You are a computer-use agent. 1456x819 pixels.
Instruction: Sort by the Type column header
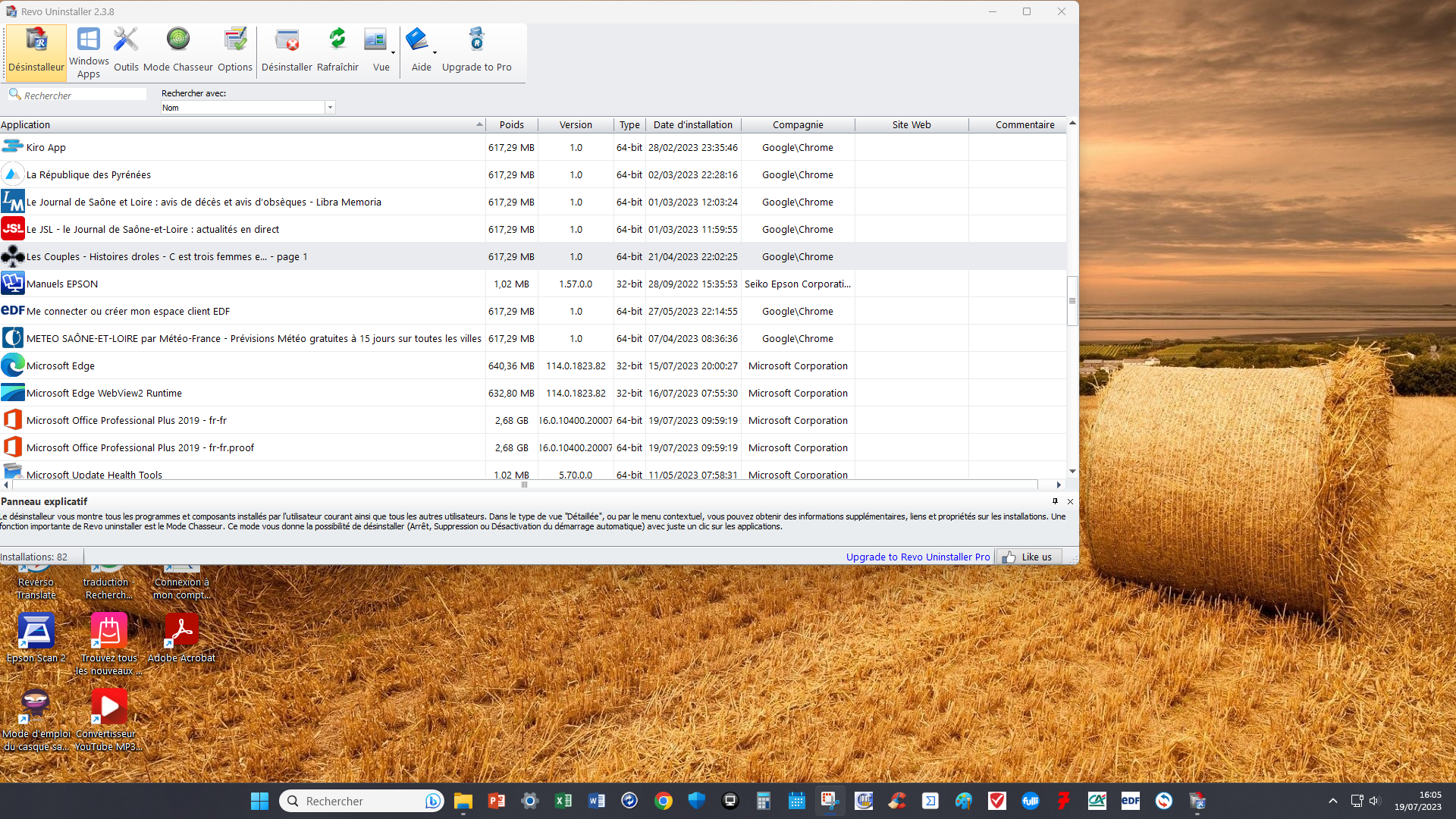coord(629,125)
